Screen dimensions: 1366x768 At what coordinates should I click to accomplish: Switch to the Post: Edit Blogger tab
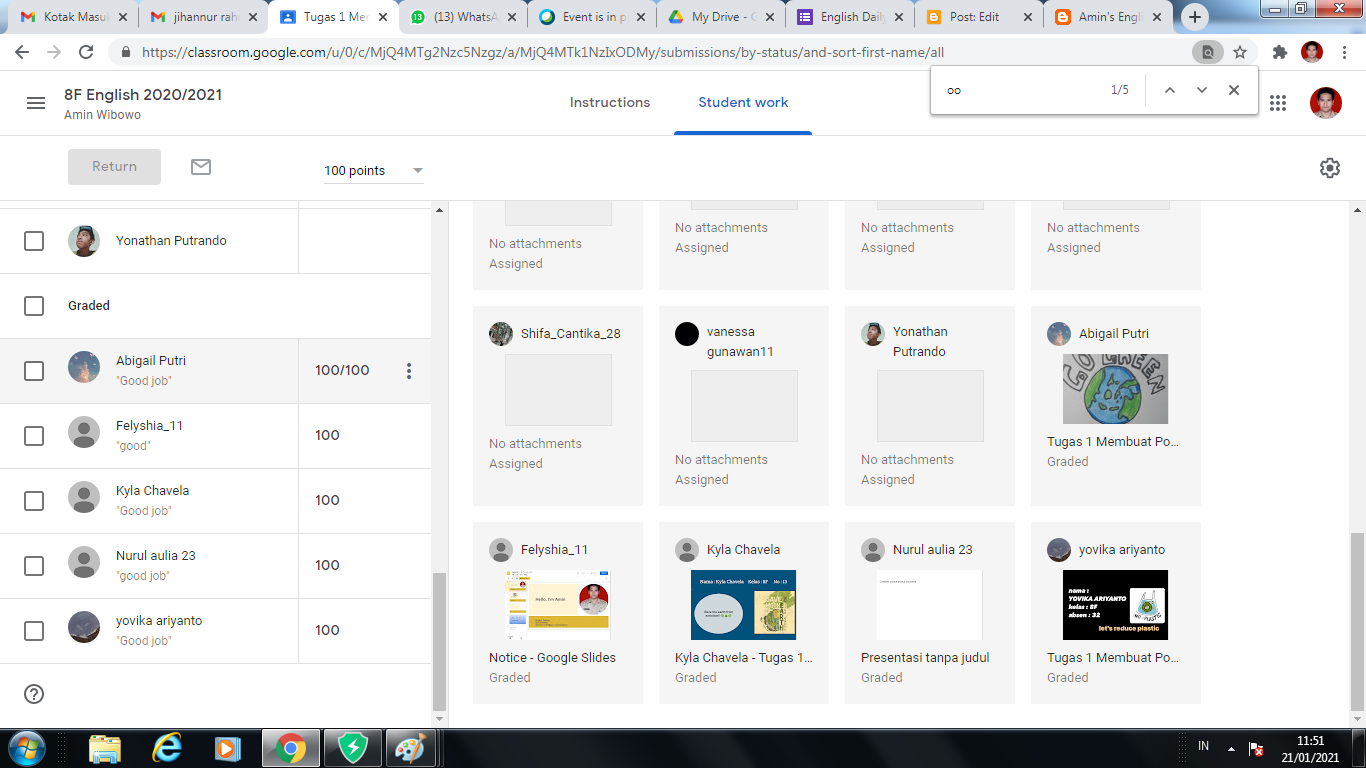pos(978,17)
